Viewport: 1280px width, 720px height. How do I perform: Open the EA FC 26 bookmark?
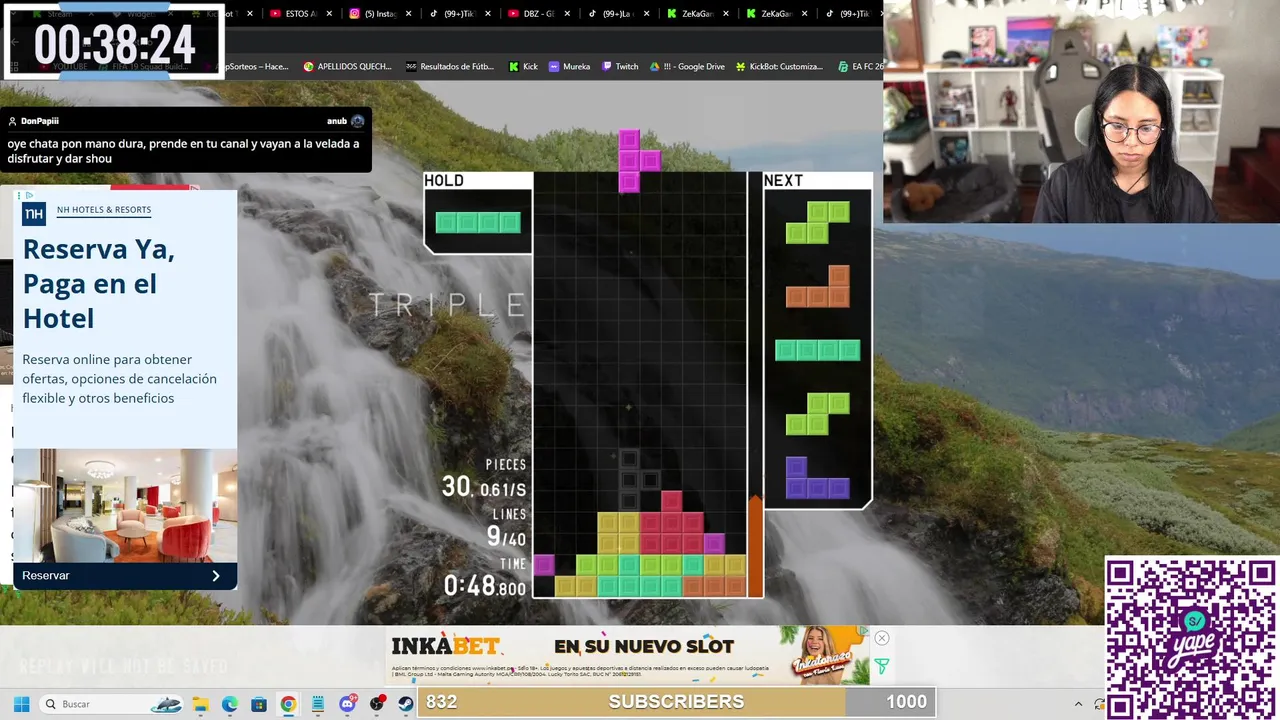859,66
